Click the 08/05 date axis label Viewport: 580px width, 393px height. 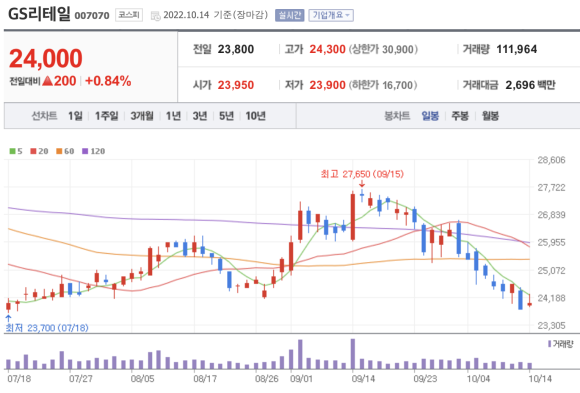(142, 379)
